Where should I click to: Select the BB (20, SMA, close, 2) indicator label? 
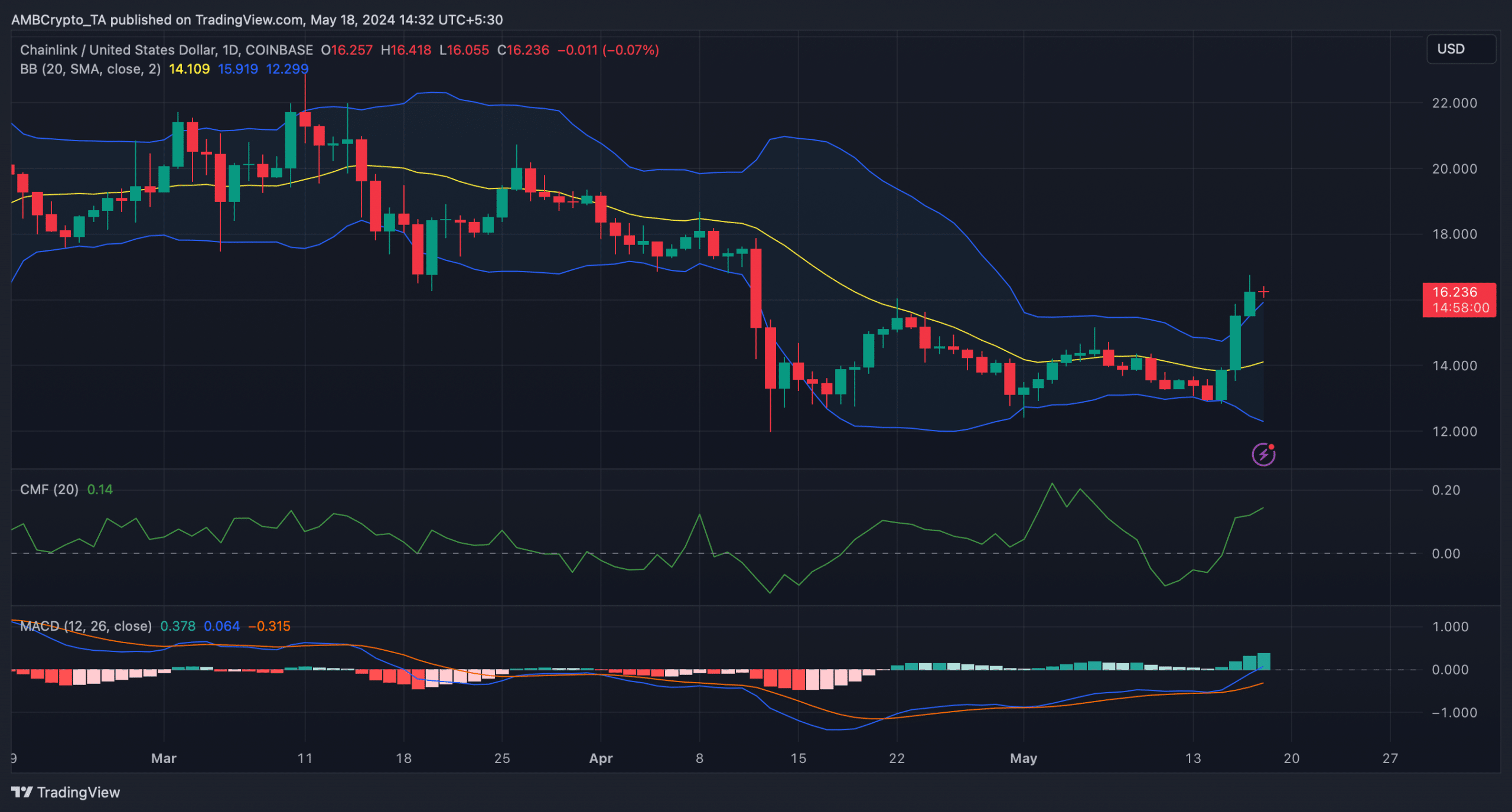[x=90, y=69]
